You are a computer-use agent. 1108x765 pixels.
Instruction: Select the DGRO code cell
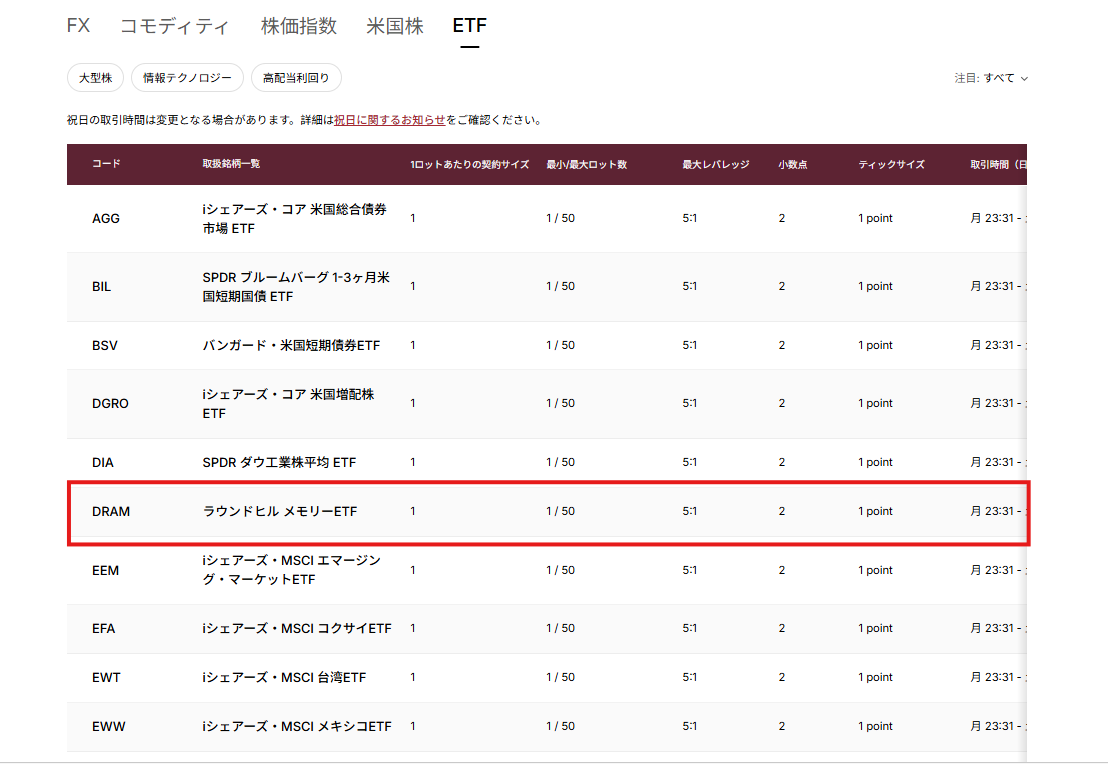pos(110,403)
